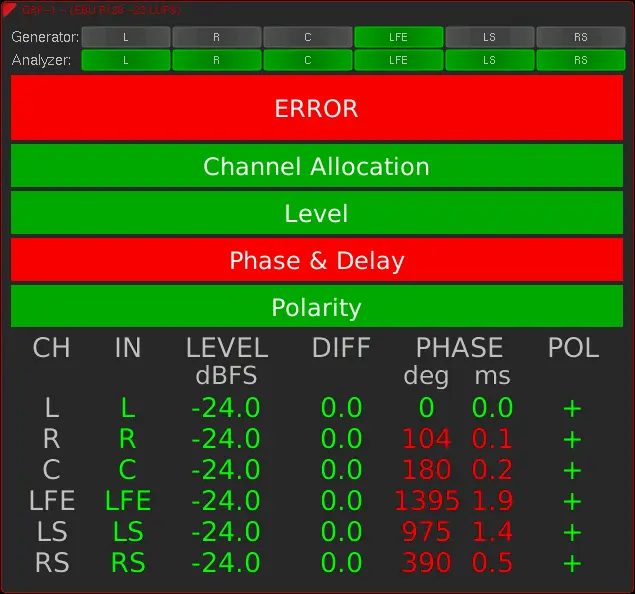Click the LFE phase value 1395
The image size is (635, 594).
[427, 501]
